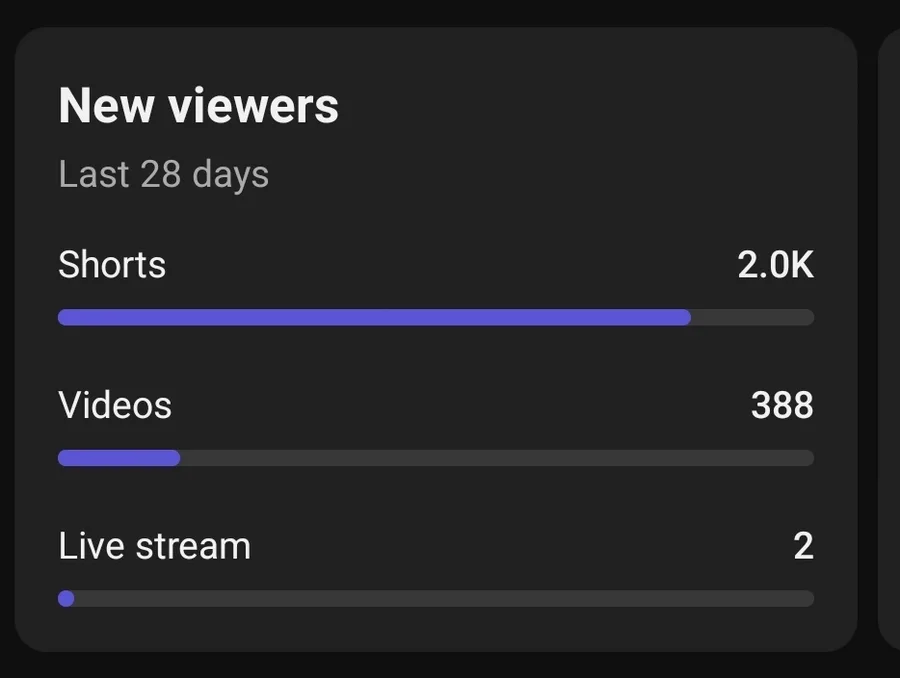This screenshot has width=900, height=678.
Task: Click the gray unfilled end of Shorts bar
Action: click(752, 317)
